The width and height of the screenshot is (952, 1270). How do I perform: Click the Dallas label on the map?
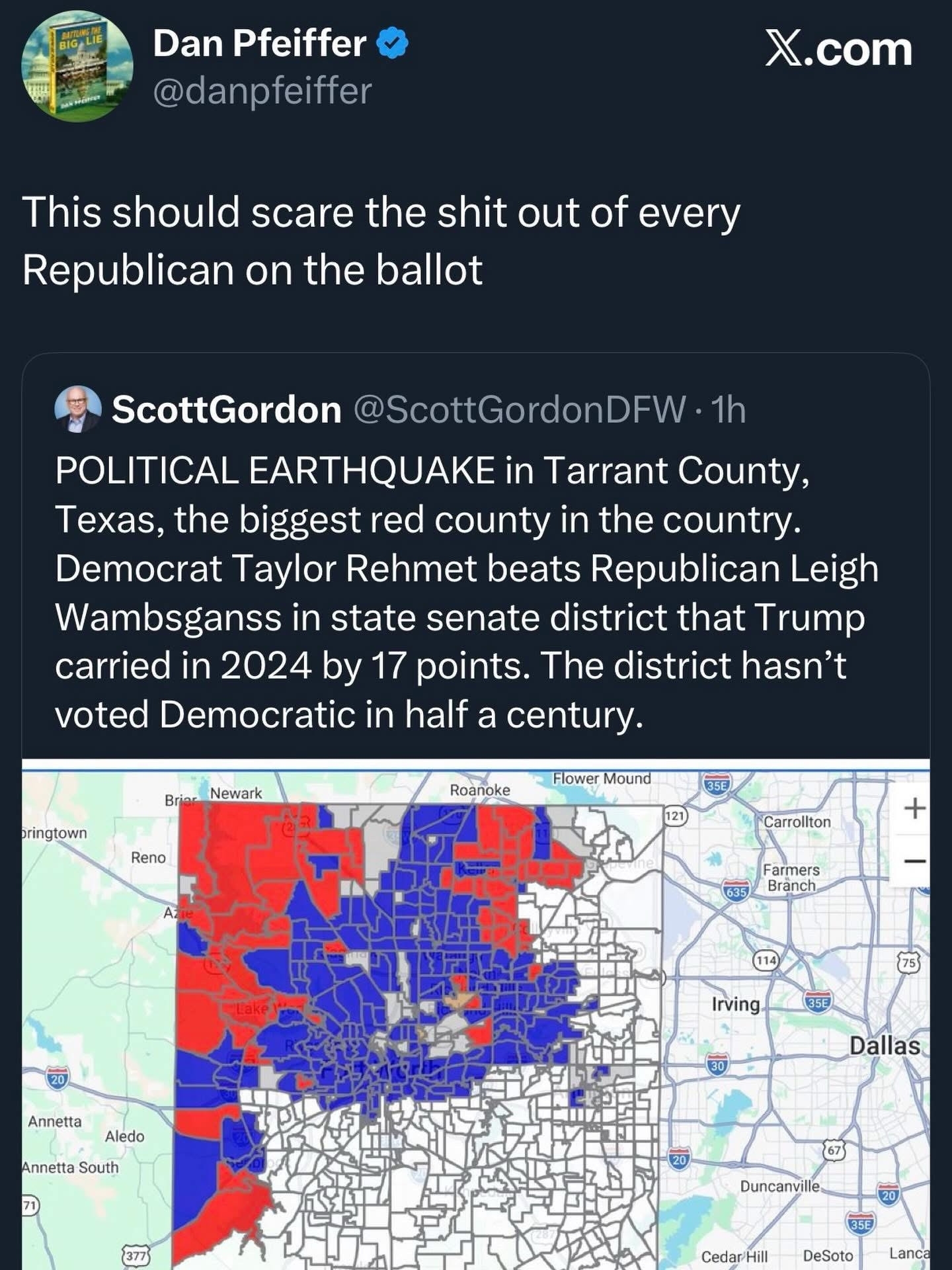(885, 1046)
